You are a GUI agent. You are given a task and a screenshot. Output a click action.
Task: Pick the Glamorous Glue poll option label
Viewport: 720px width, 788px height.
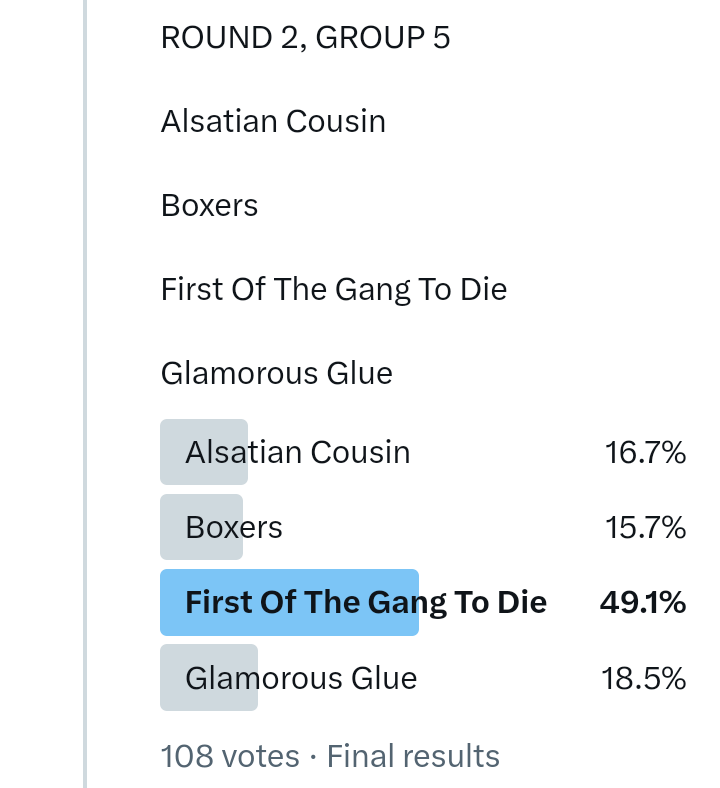click(x=301, y=679)
